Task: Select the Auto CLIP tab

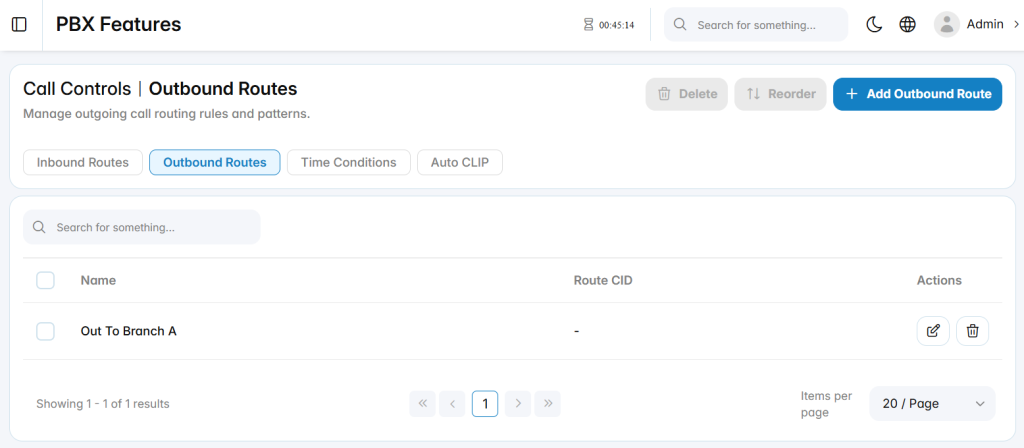Action: [460, 163]
